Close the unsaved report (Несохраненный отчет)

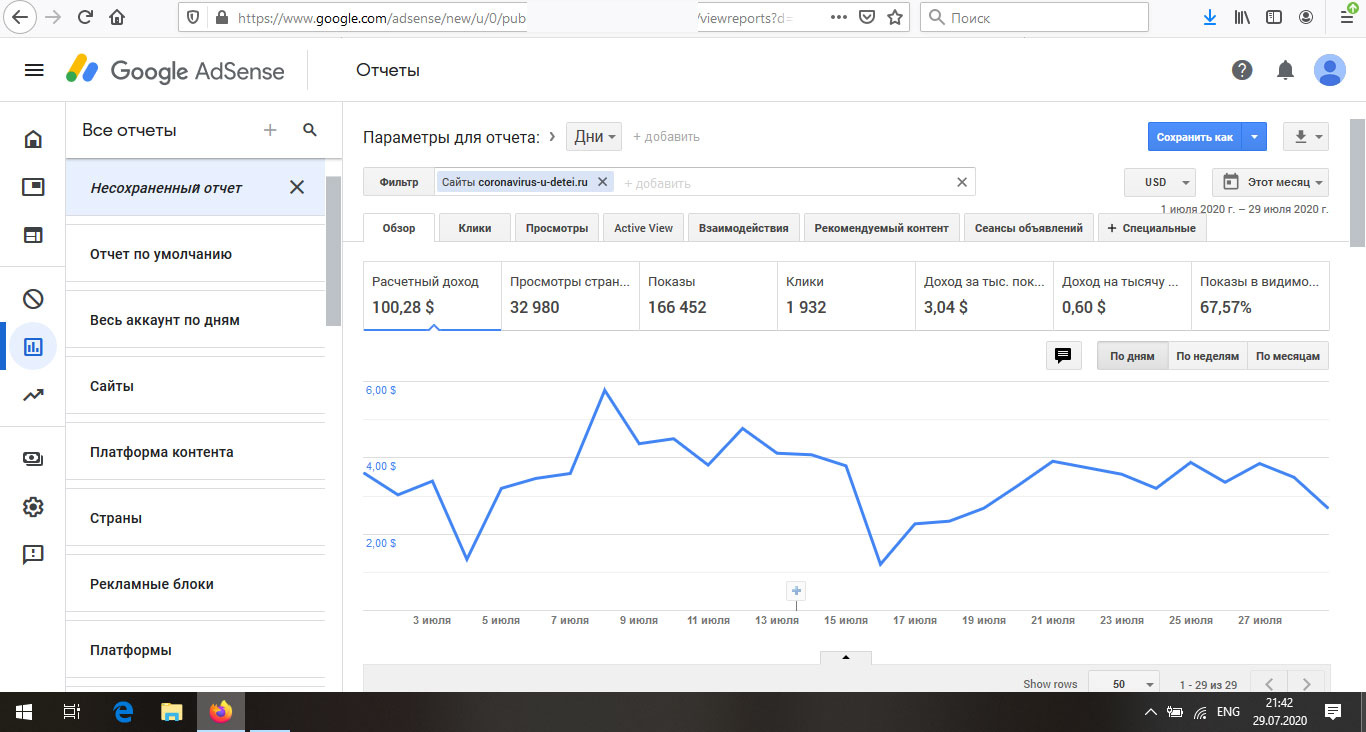coord(297,187)
